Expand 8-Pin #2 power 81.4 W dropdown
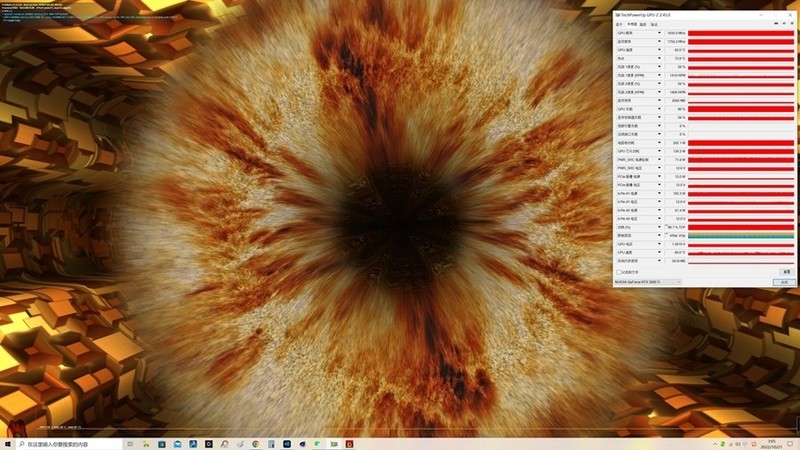The image size is (800, 450). (659, 210)
